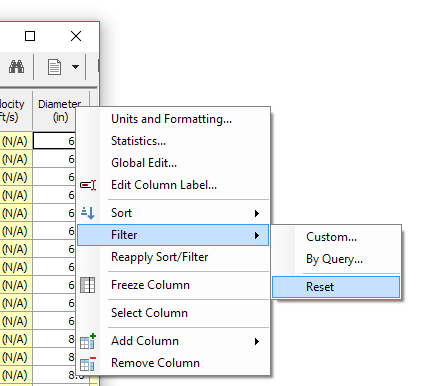The image size is (421, 386).
Task: Click the Edit Column Label icon
Action: pyautogui.click(x=88, y=185)
